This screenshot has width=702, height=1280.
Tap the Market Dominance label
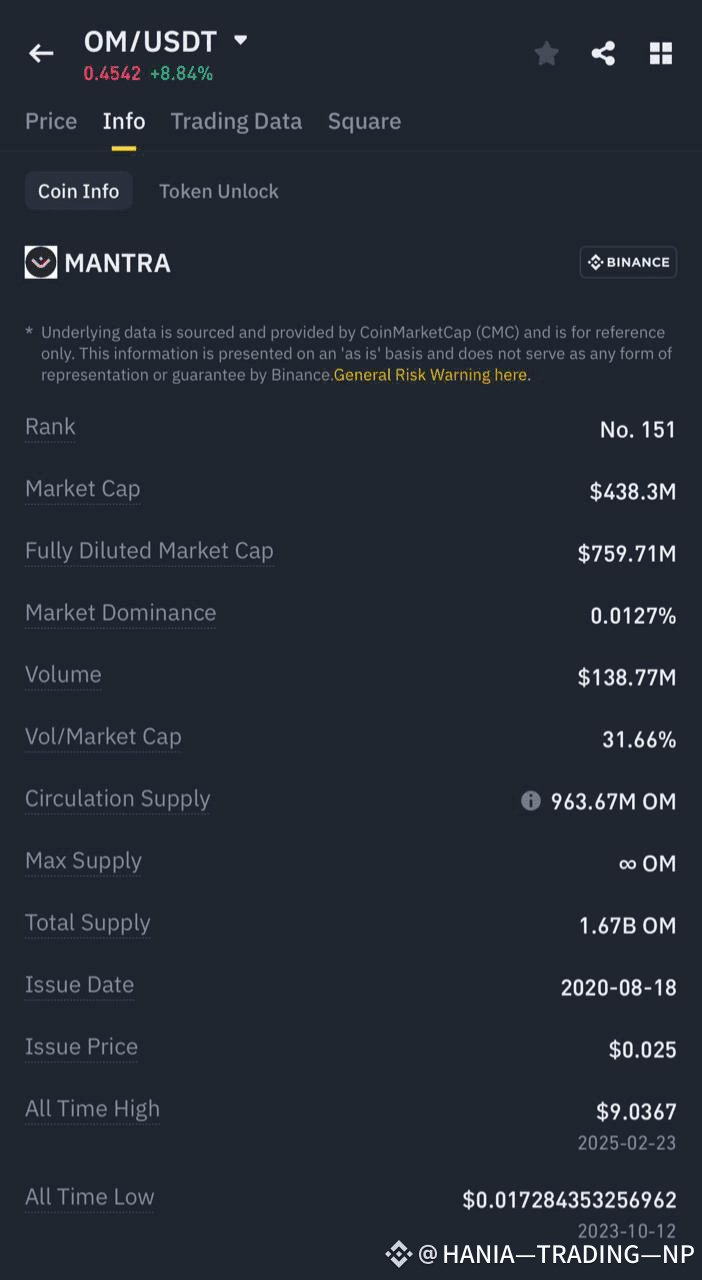[x=120, y=613]
